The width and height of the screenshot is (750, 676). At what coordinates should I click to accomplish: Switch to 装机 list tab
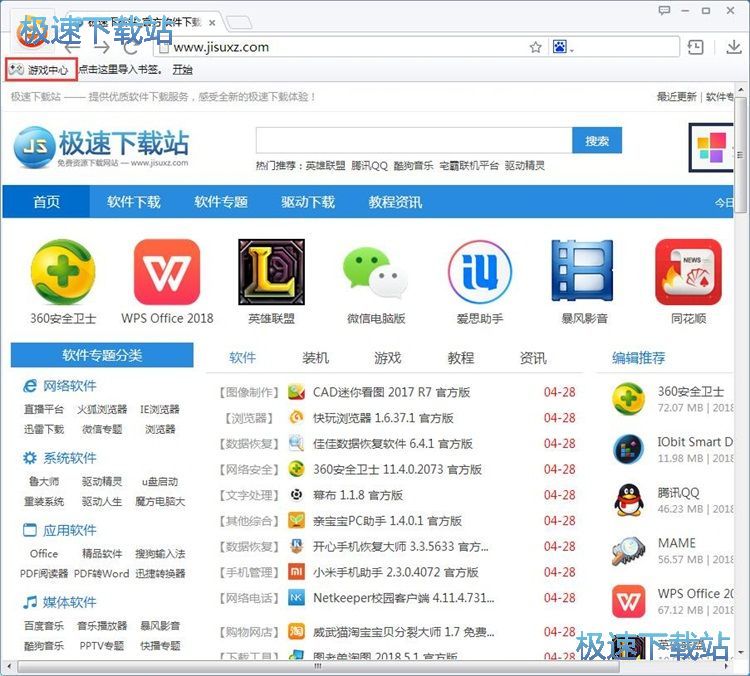coord(315,357)
